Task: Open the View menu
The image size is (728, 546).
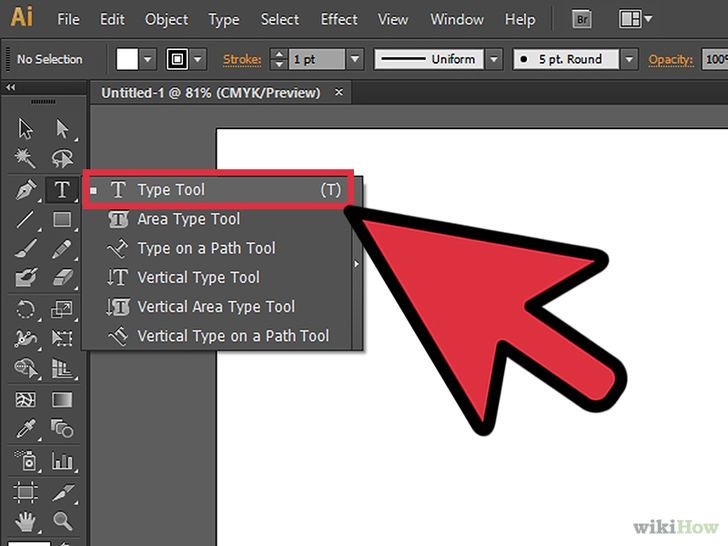Action: 393,20
